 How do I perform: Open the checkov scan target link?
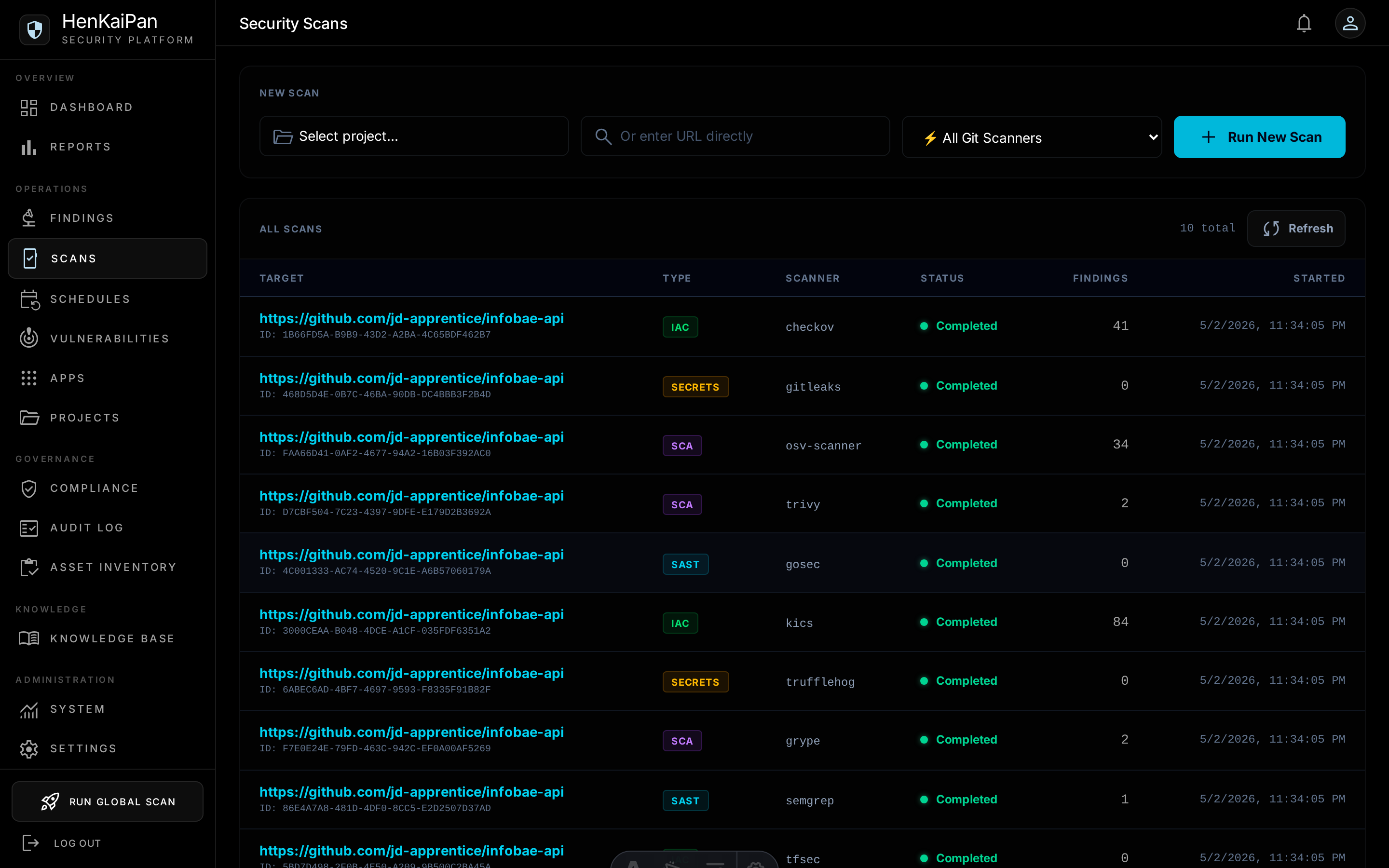click(411, 319)
